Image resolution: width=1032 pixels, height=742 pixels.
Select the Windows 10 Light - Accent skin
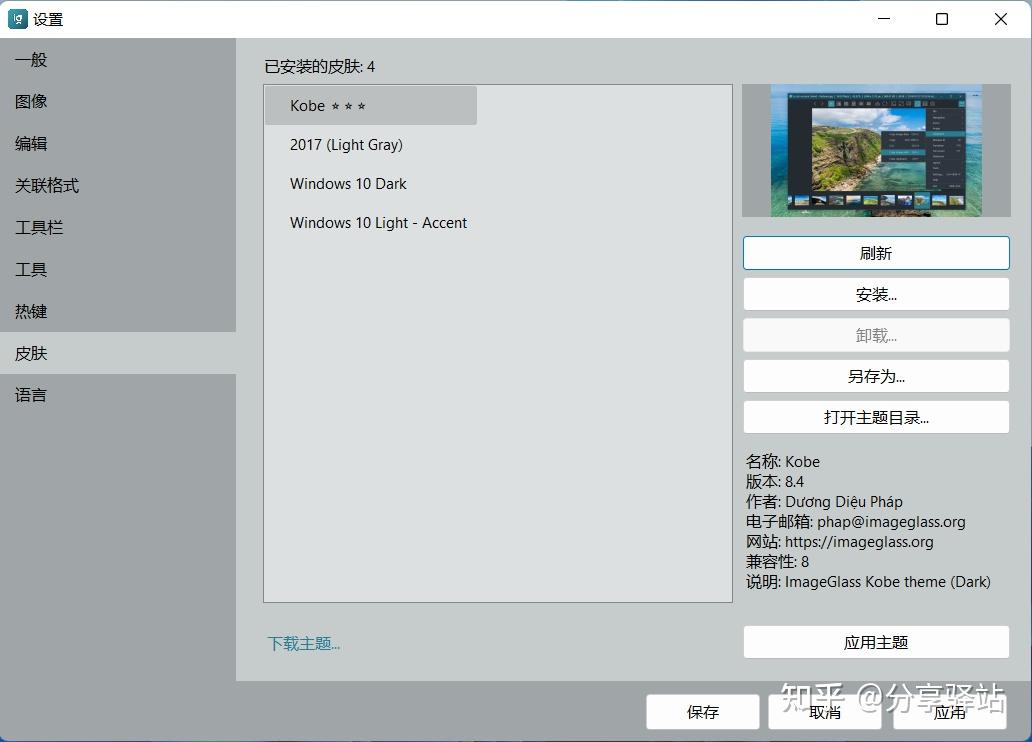(x=378, y=222)
